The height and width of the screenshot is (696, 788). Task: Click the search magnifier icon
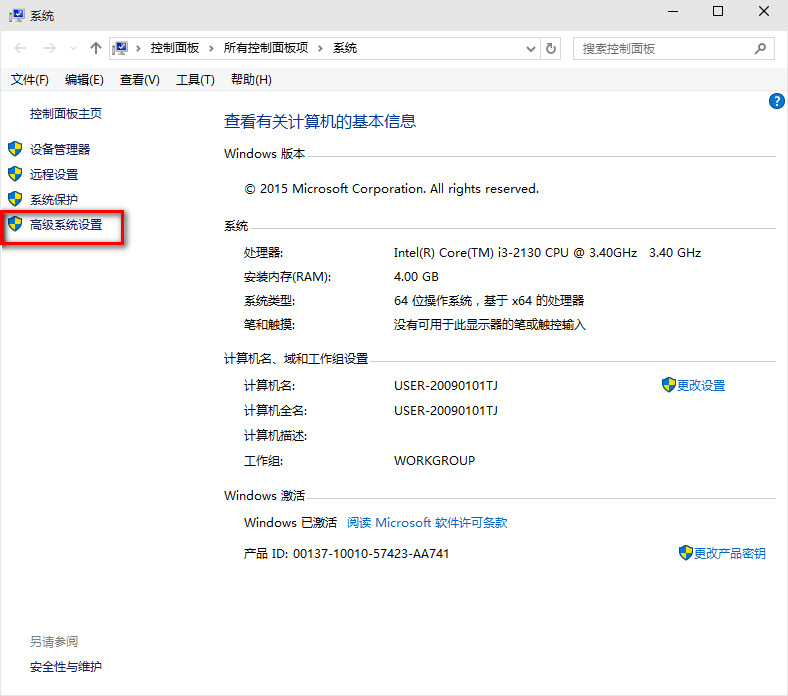[760, 48]
